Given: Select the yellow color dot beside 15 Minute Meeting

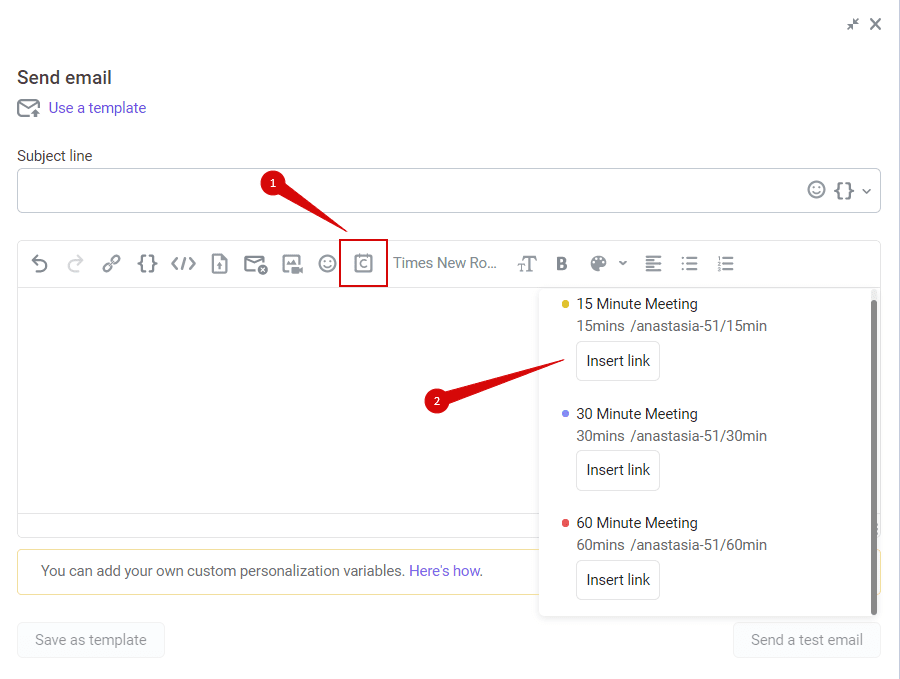Looking at the screenshot, I should [565, 303].
